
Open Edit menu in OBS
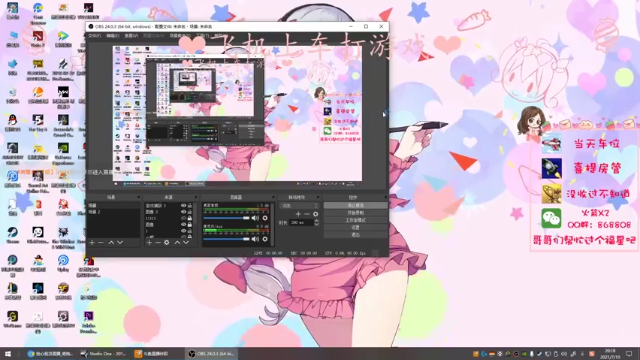tap(113, 36)
